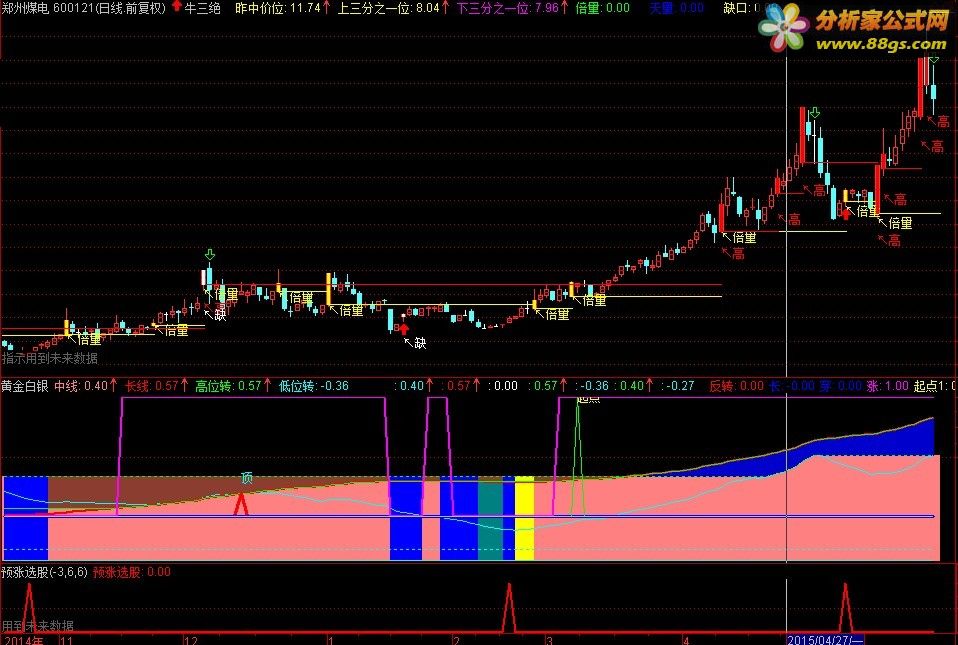
Task: Click the leftmost 倍量 label in the main chart
Action: [89, 338]
